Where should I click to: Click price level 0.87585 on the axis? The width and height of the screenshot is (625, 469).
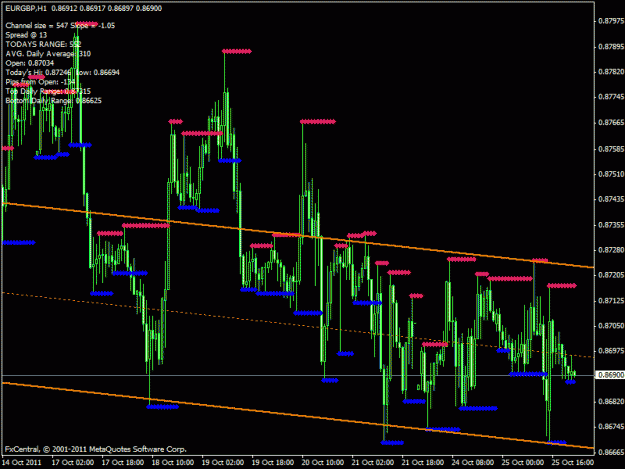(611, 149)
